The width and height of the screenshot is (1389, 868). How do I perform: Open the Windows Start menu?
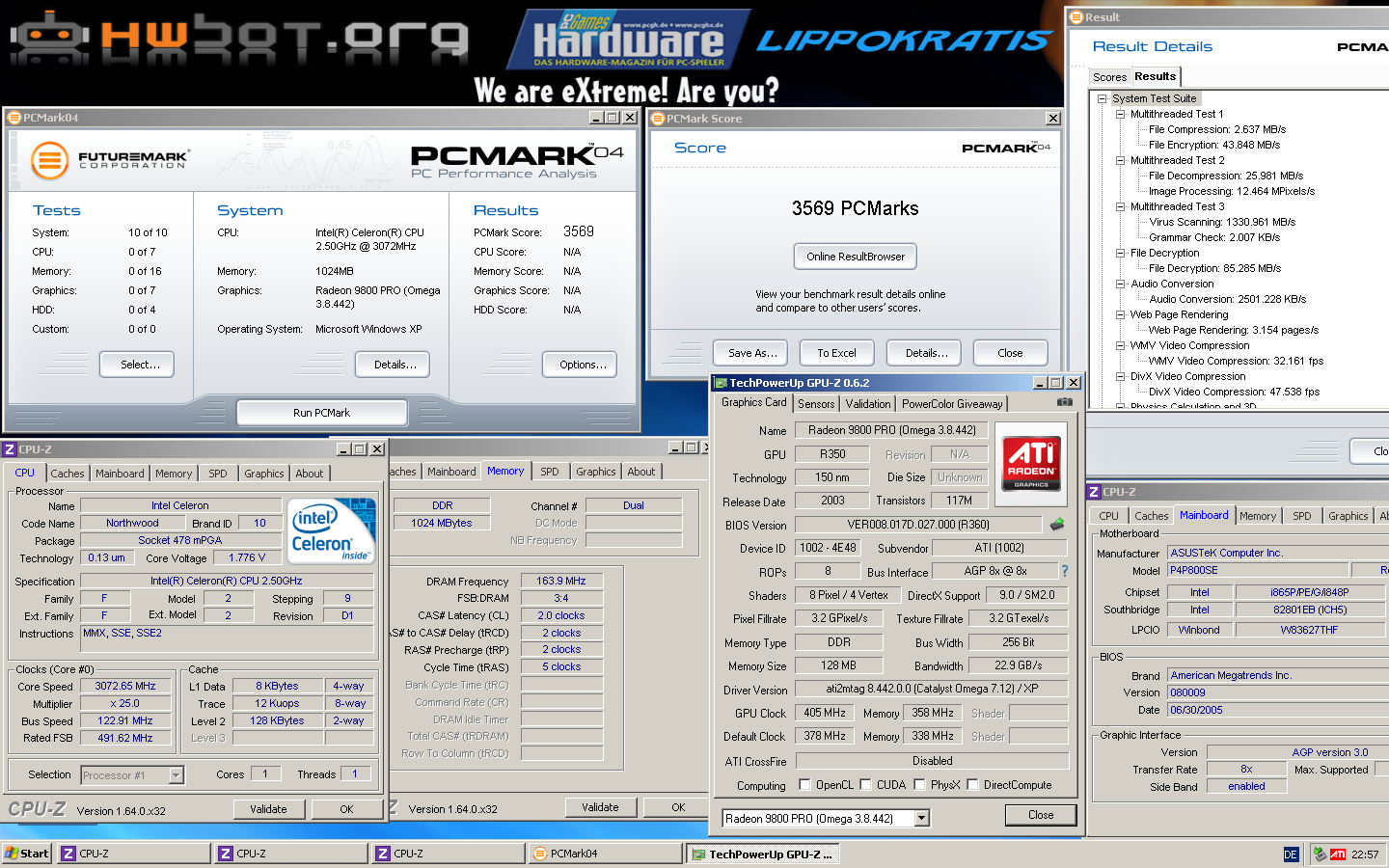click(x=27, y=854)
